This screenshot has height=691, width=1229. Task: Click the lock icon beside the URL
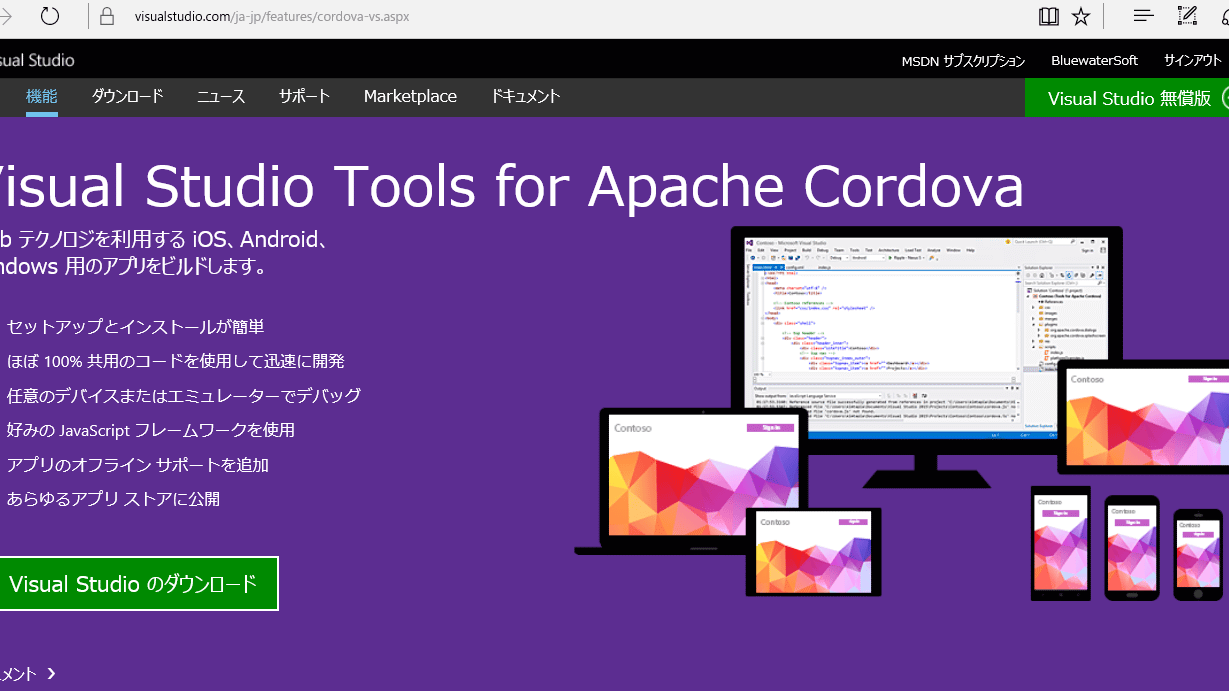pos(108,17)
